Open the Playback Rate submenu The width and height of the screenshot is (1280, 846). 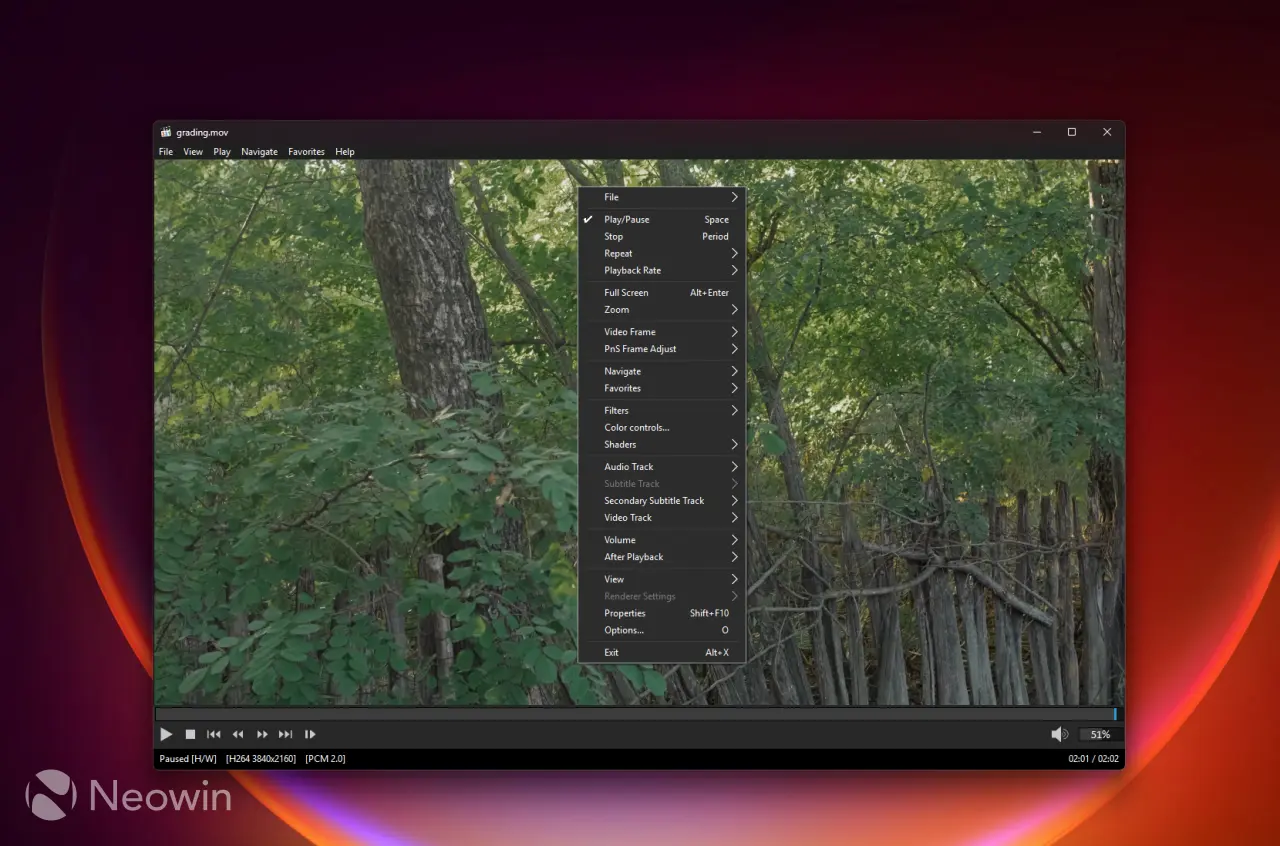(661, 271)
